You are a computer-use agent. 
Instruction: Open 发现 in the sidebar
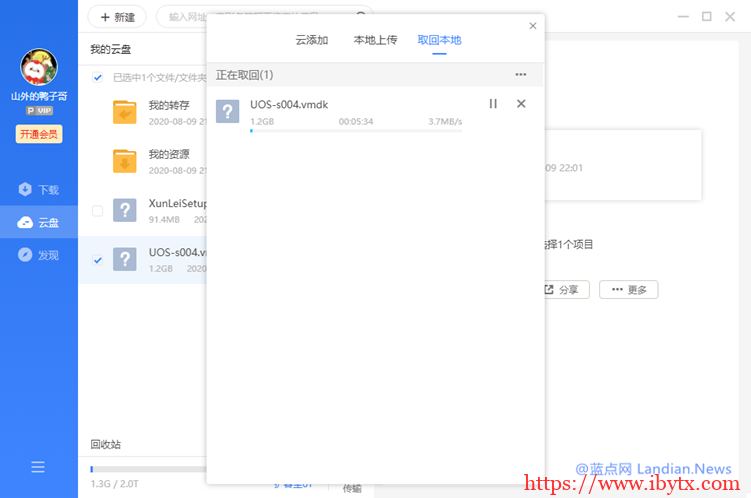tap(39, 255)
